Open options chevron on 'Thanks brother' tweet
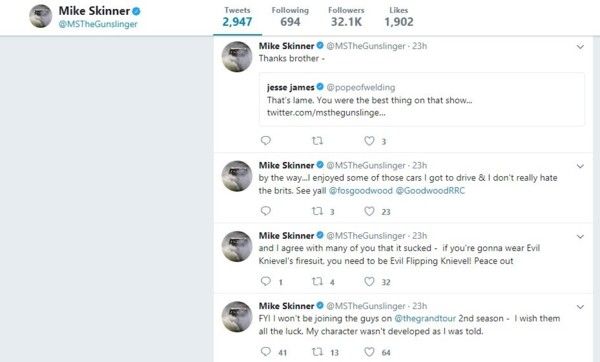The width and height of the screenshot is (600, 362). [580, 47]
